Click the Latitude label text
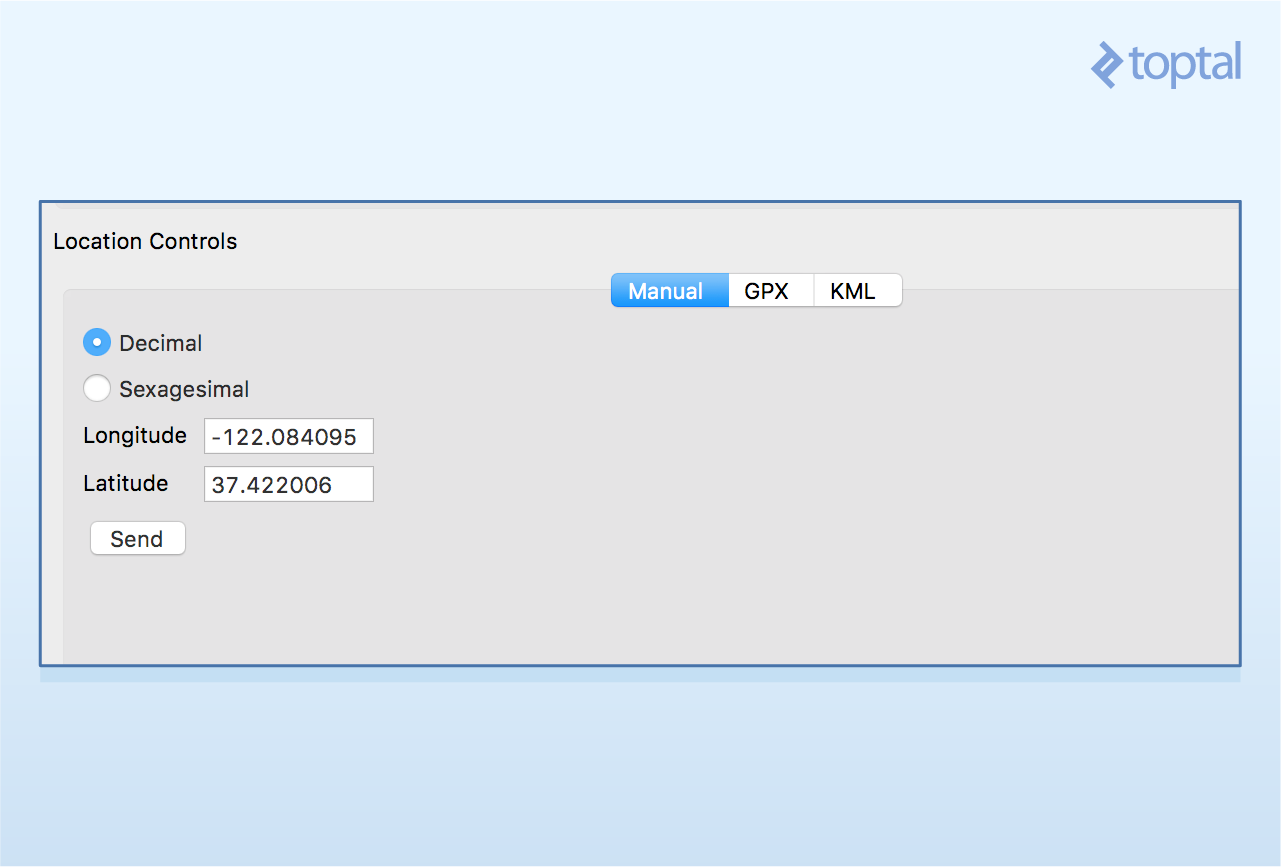Screen dimensions: 1281x867 pyautogui.click(x=125, y=483)
